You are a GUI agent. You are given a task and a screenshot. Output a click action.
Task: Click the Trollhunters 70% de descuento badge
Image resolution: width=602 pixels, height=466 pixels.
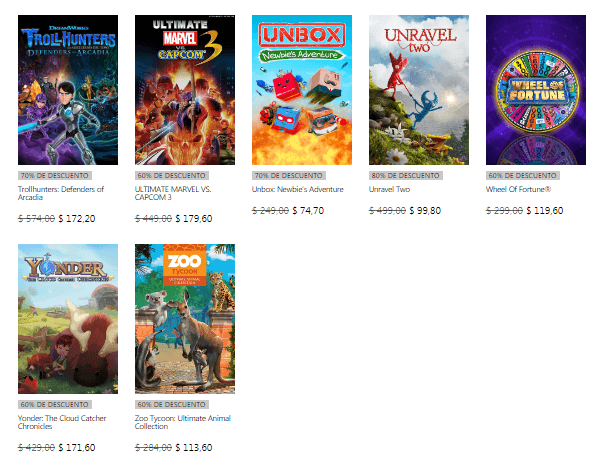[55, 175]
